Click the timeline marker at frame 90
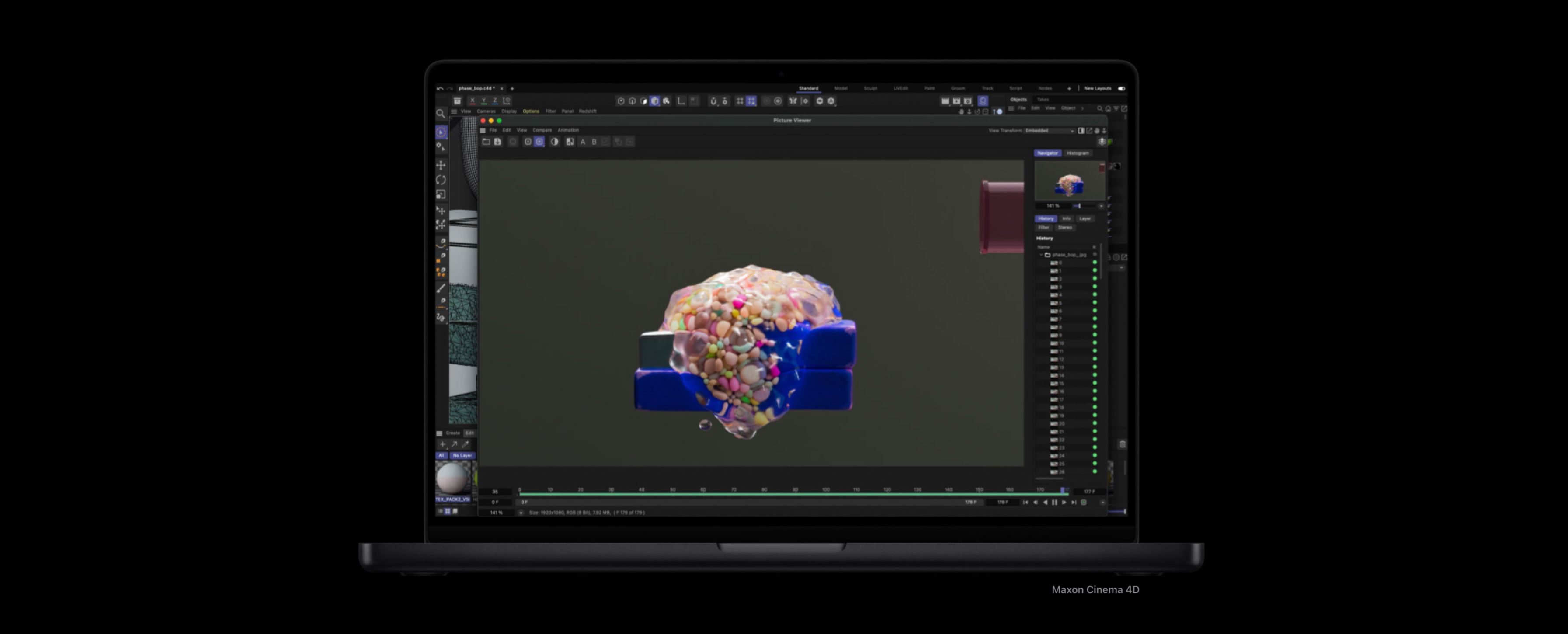1568x634 pixels. 795,490
